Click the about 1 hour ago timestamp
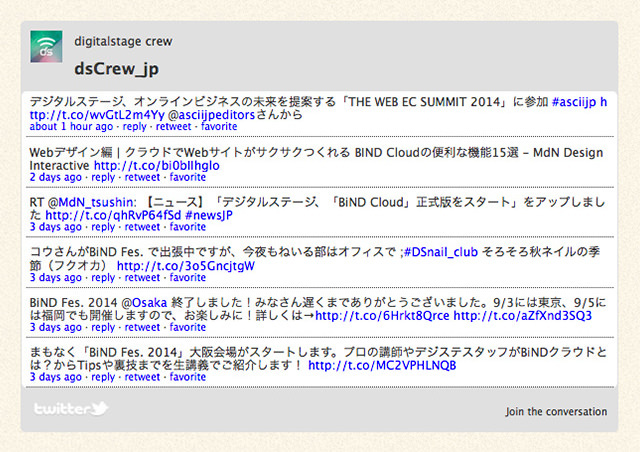 click(71, 127)
